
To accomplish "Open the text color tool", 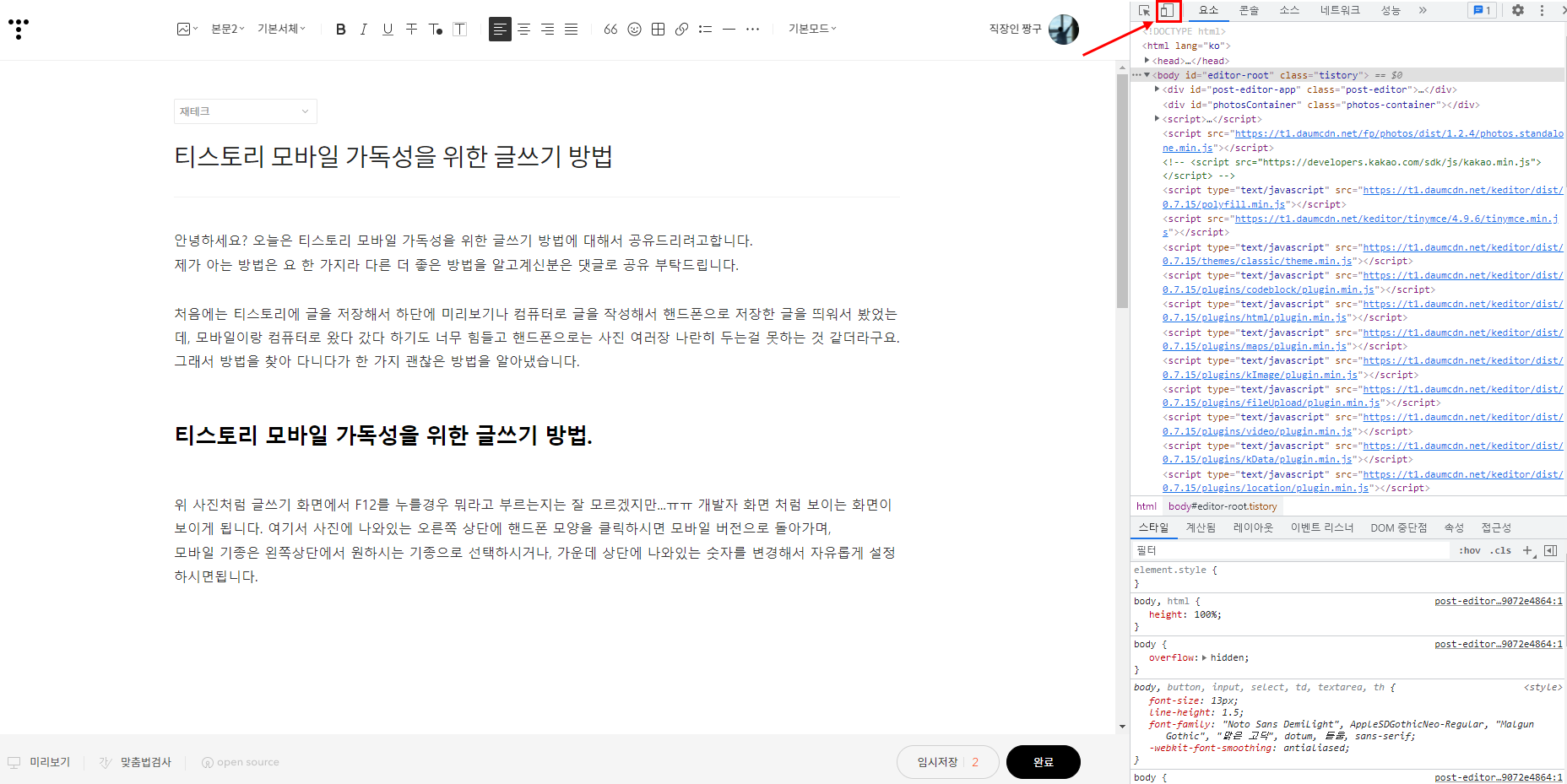I will point(436,29).
